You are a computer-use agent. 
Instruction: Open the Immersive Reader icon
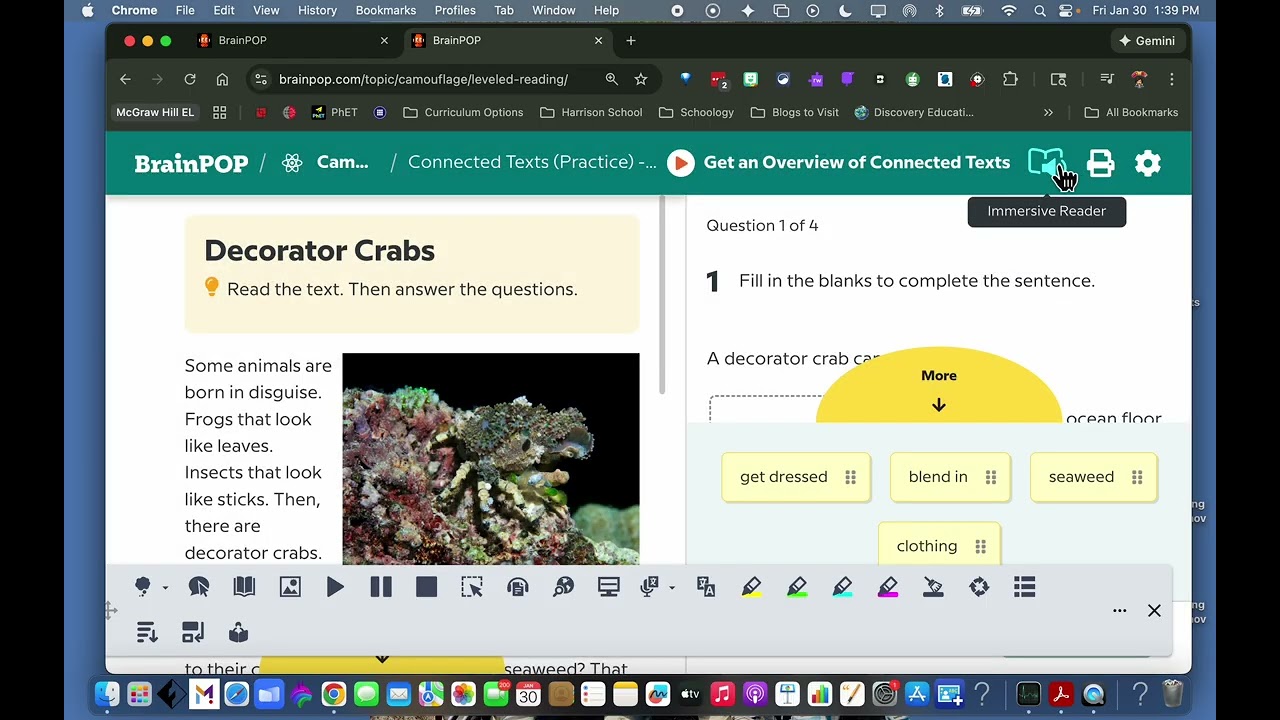tap(1046, 163)
